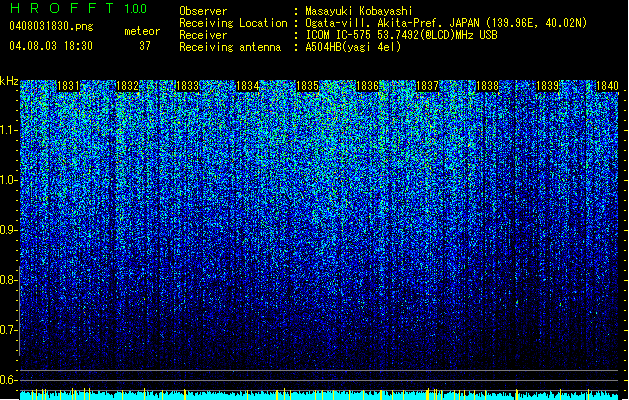The height and width of the screenshot is (400, 629).
Task: Click antenna value A504HB(yagi 4el)
Action: pyautogui.click(x=353, y=47)
